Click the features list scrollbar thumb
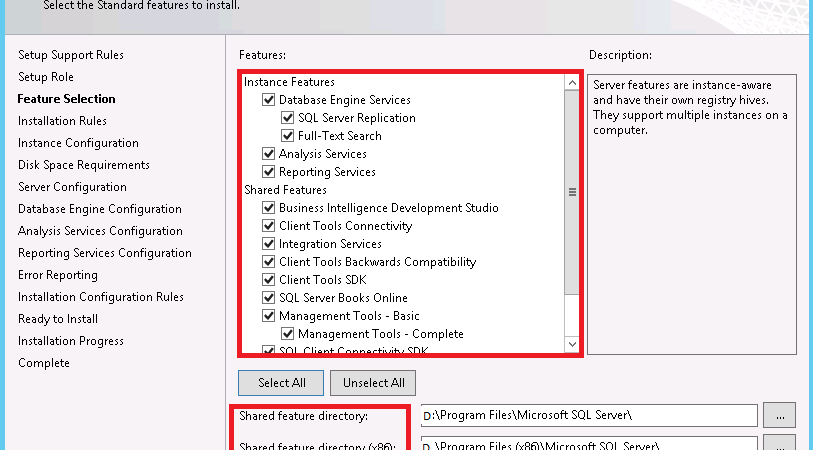The image size is (813, 450). coord(572,192)
